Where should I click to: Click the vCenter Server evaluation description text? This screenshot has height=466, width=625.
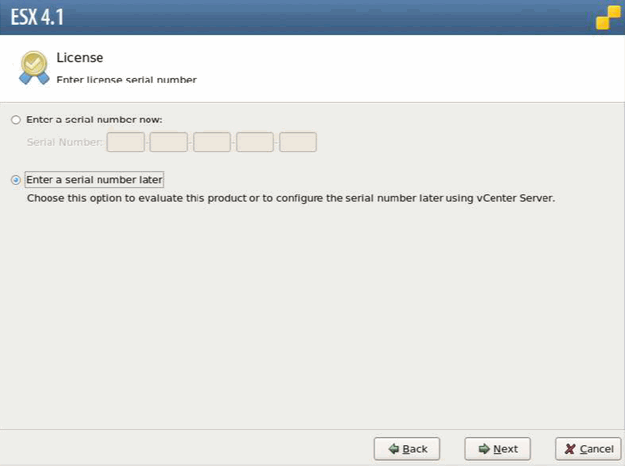tap(290, 198)
